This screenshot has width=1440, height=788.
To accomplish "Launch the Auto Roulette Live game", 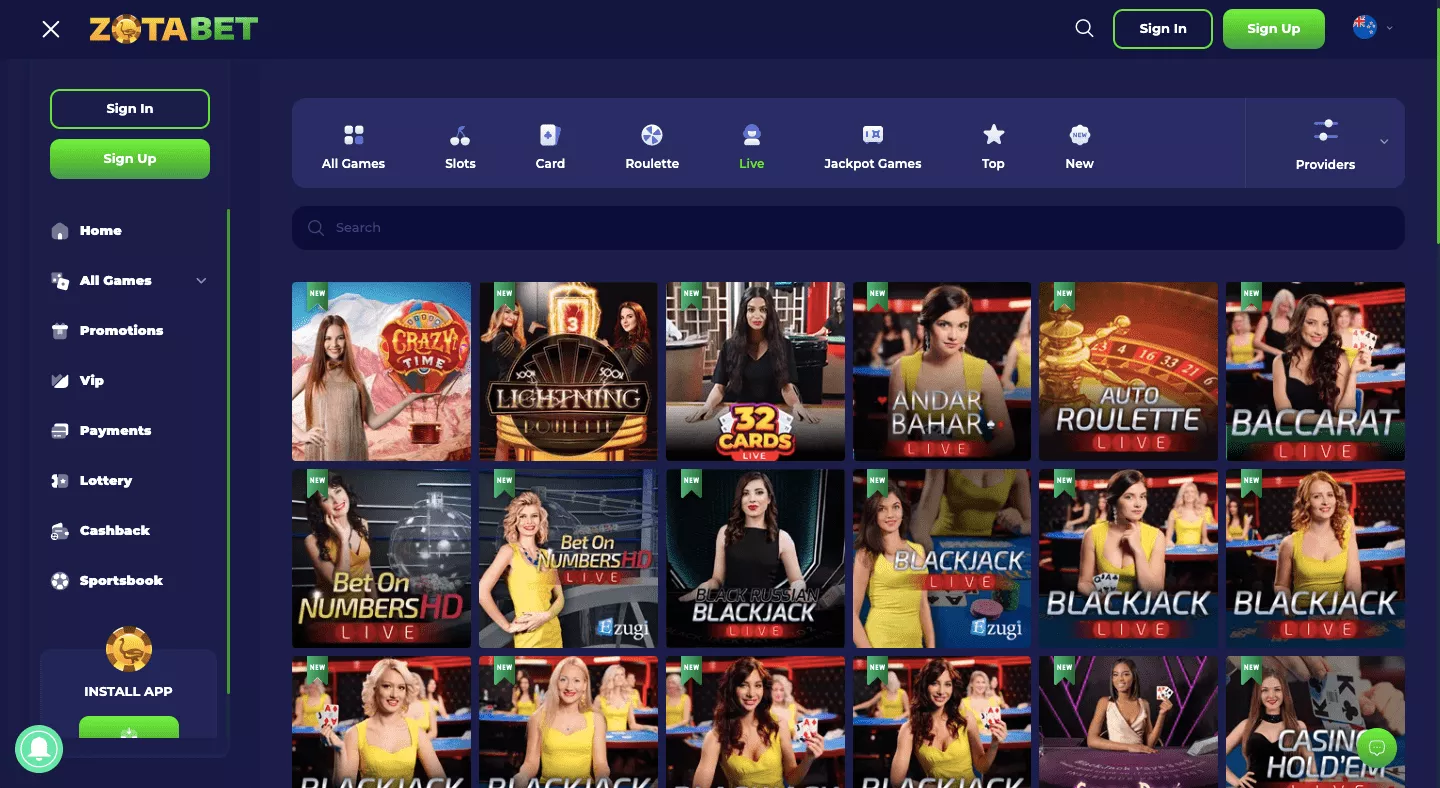I will pyautogui.click(x=1128, y=371).
